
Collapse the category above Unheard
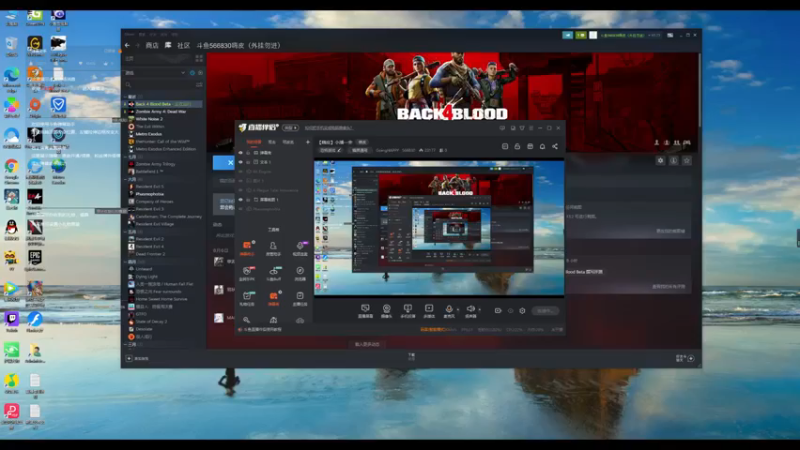126,262
